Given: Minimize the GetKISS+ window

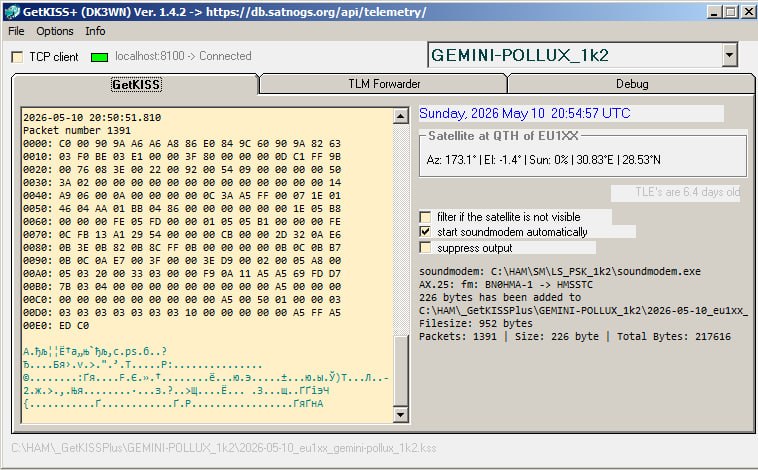Looking at the screenshot, I should 714,12.
